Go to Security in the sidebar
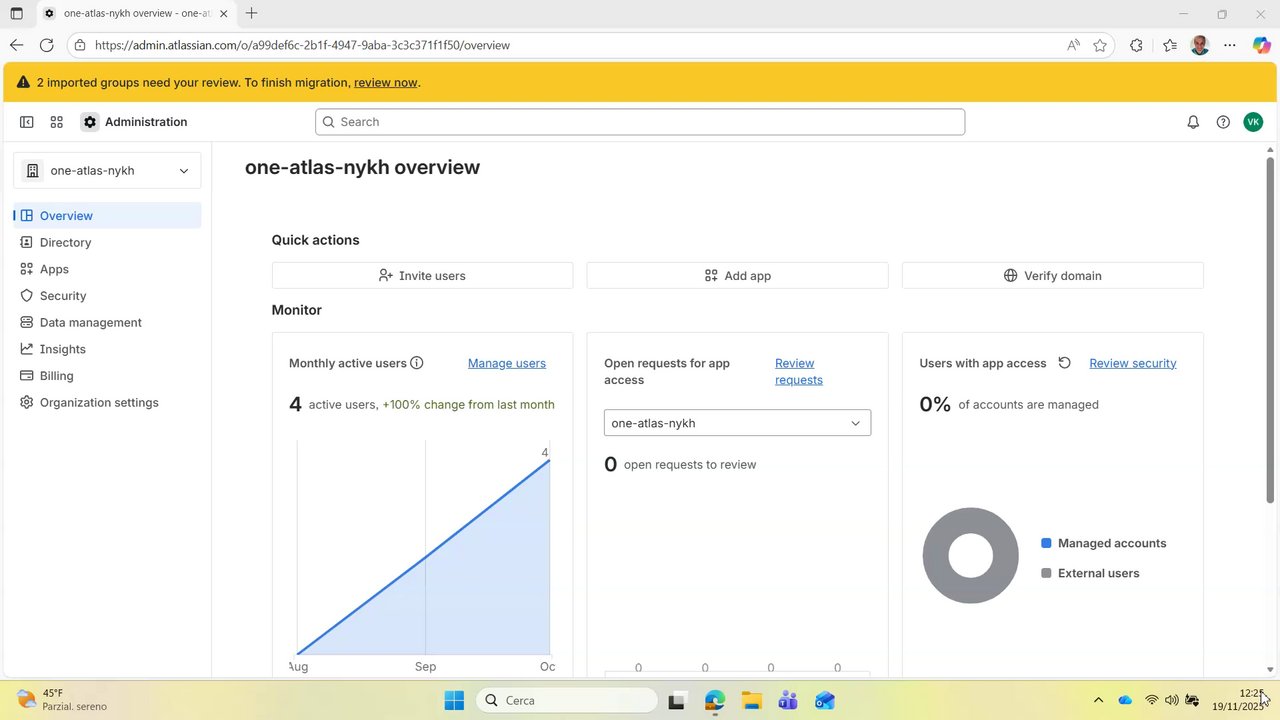 tap(107, 296)
